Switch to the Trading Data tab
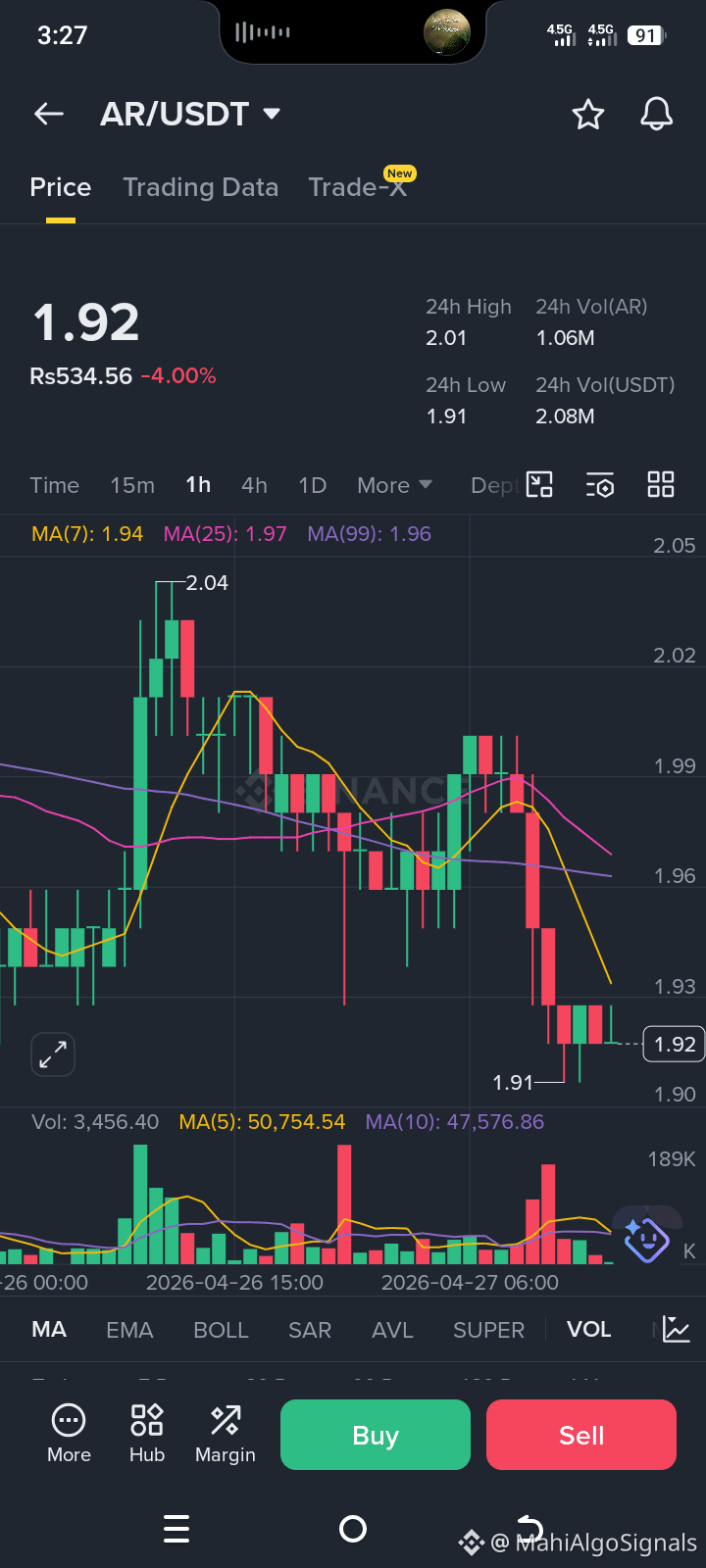The width and height of the screenshot is (706, 1568). [x=201, y=187]
